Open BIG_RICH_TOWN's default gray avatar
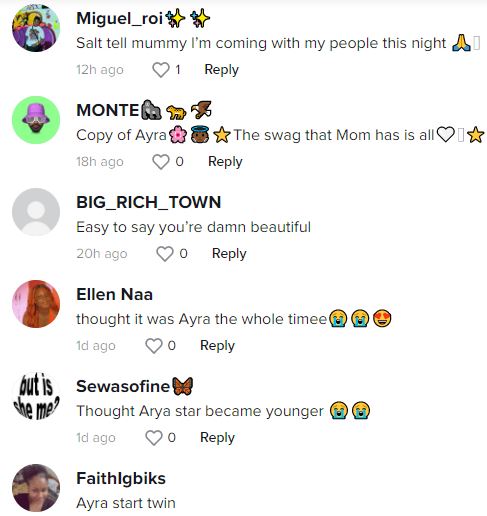This screenshot has height=516, width=487. [36, 212]
